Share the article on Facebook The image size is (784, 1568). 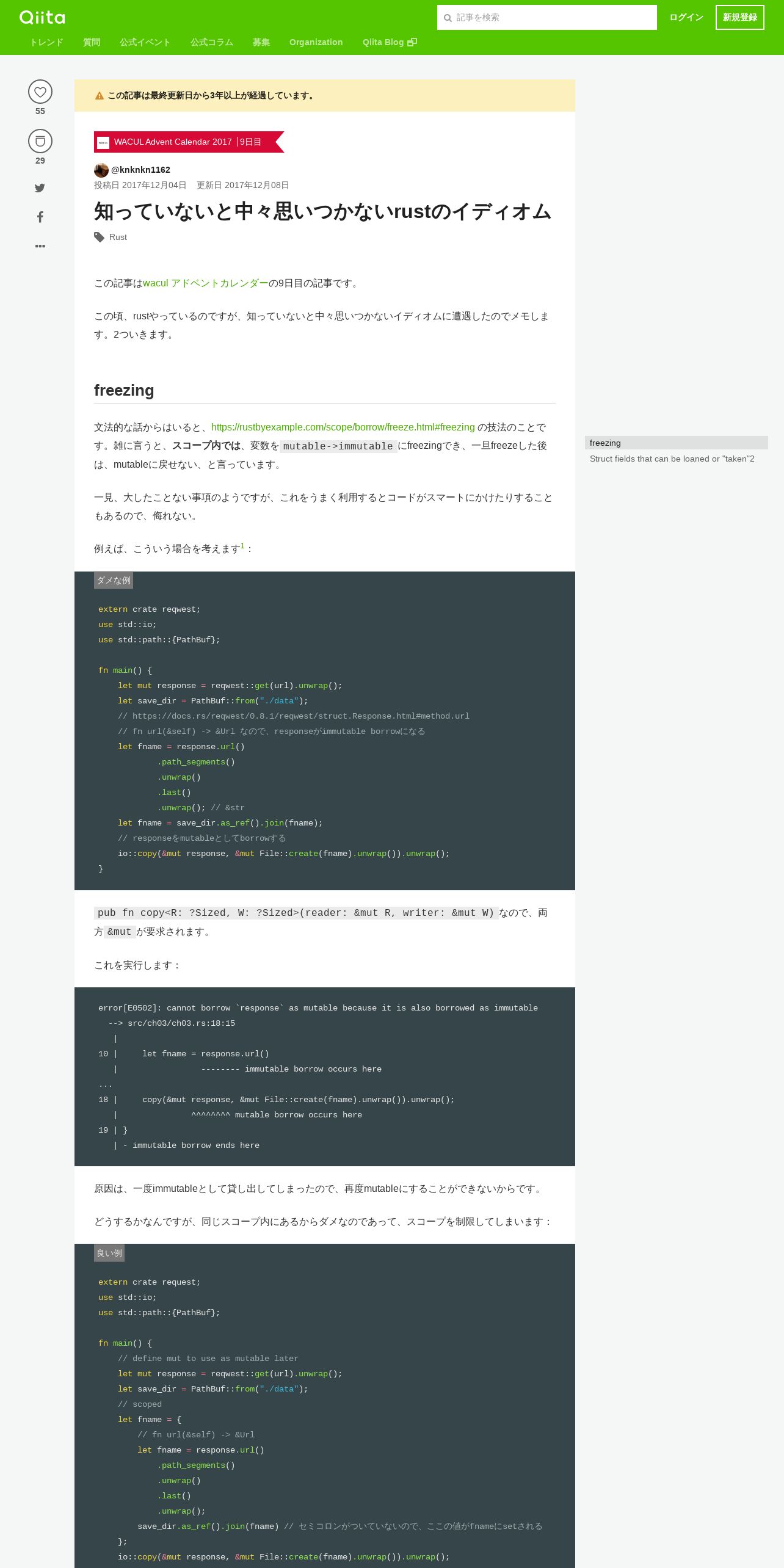click(40, 217)
